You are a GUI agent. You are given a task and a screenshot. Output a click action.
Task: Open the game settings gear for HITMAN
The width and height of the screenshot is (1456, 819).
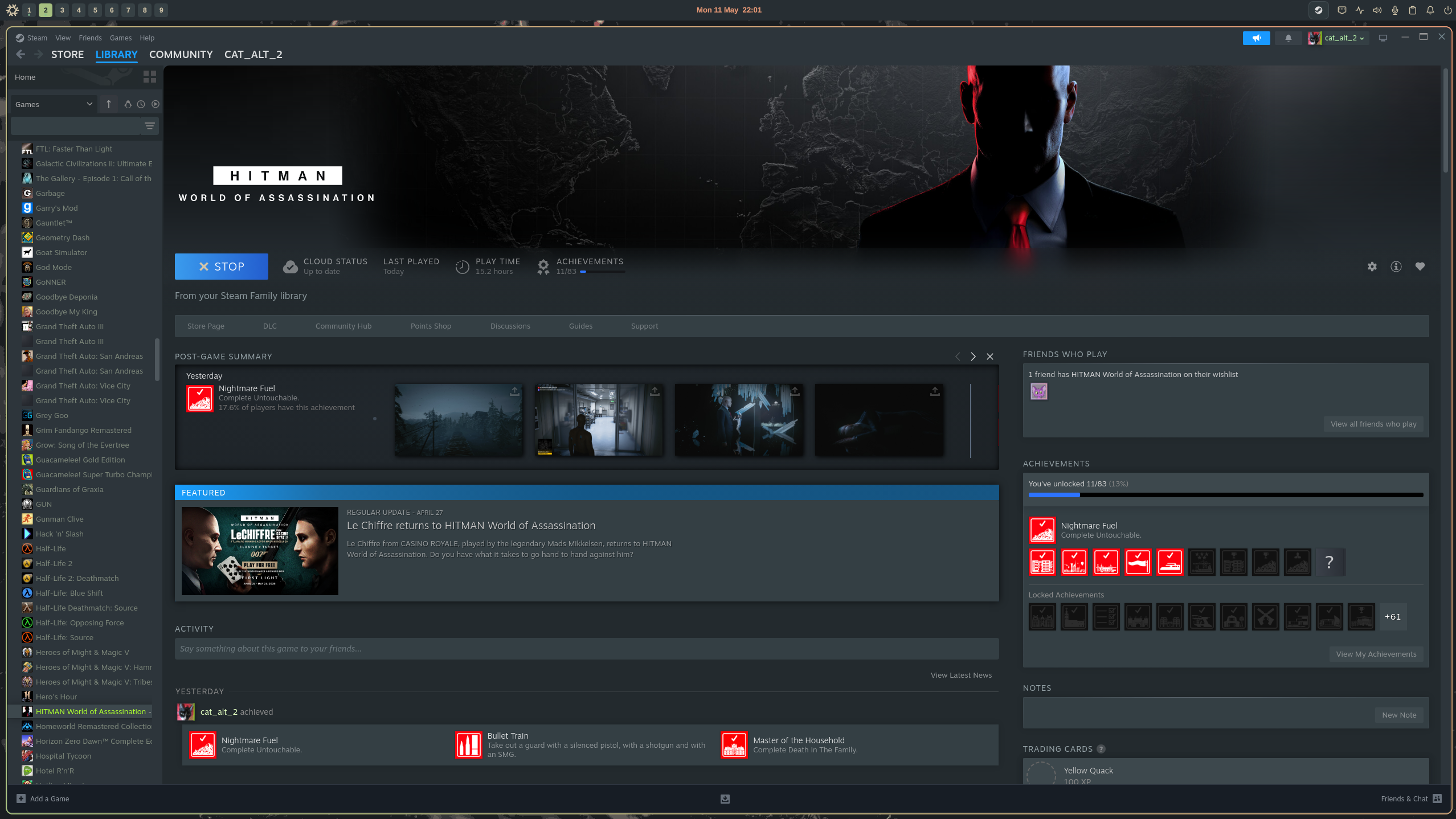pos(1372,267)
